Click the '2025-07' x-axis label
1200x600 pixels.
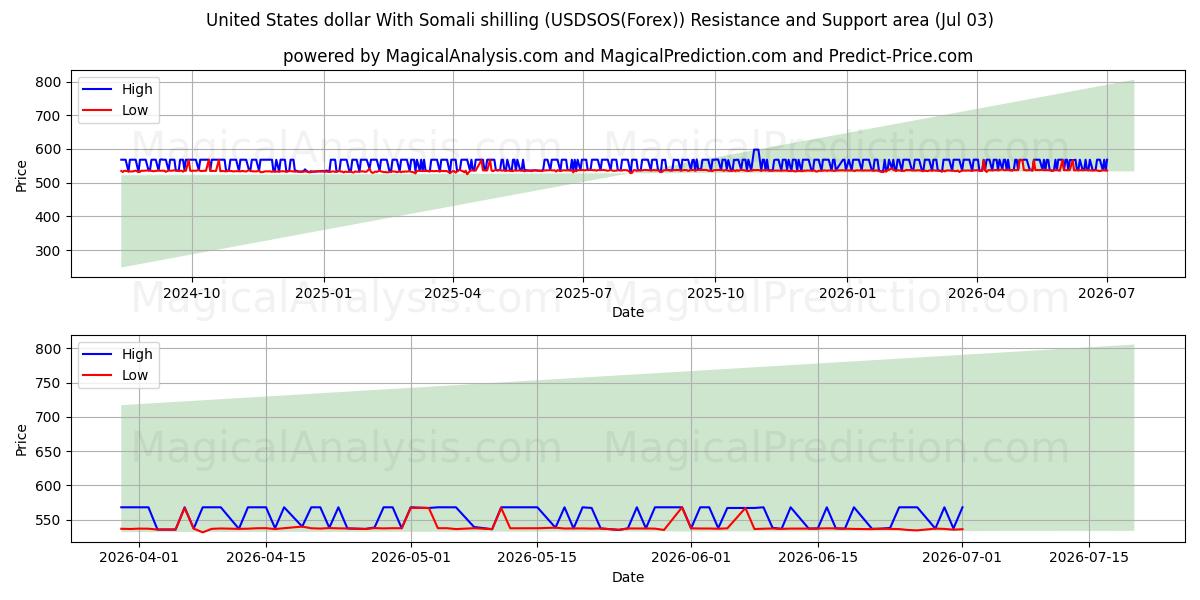[583, 295]
